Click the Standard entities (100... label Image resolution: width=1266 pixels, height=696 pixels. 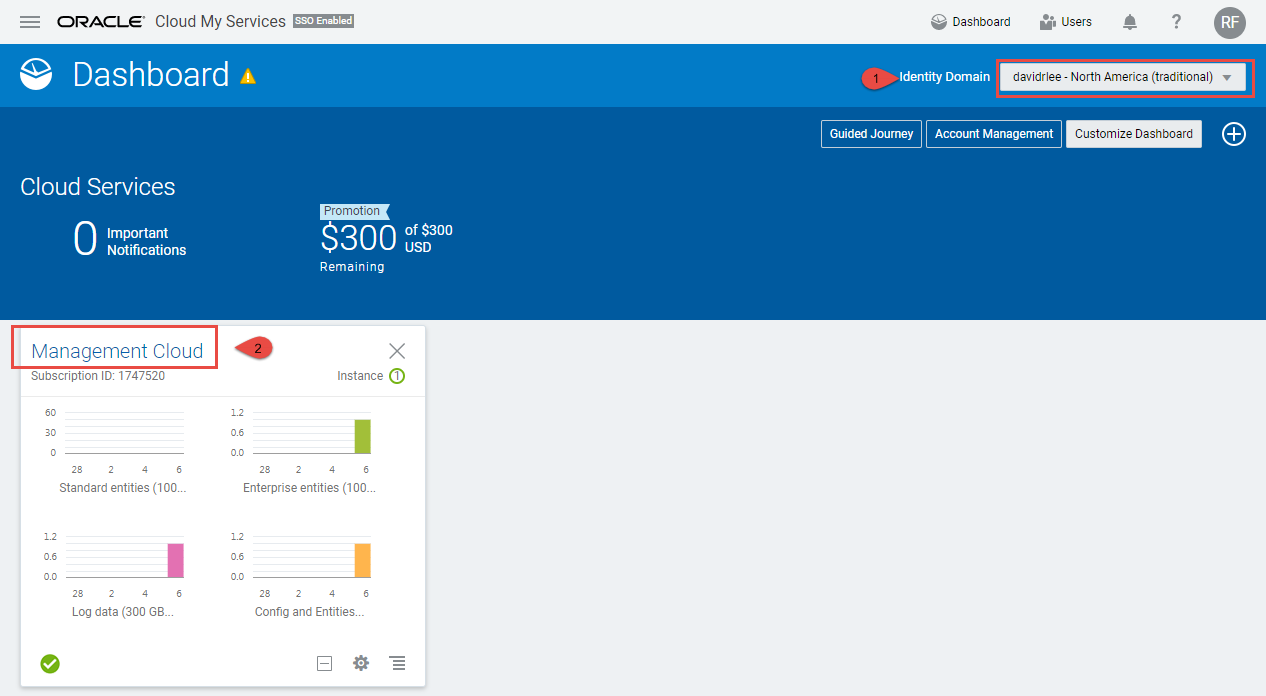123,488
